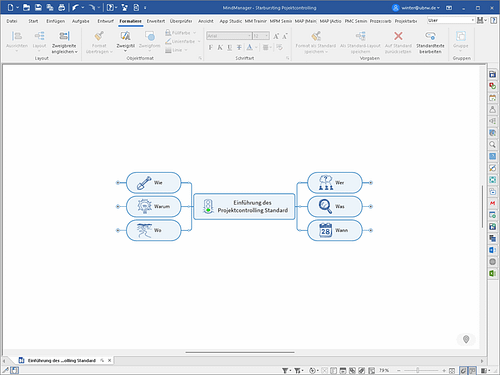Click the magnifier icon on Was topic
Image resolution: width=500 pixels, height=375 pixels.
[325, 206]
